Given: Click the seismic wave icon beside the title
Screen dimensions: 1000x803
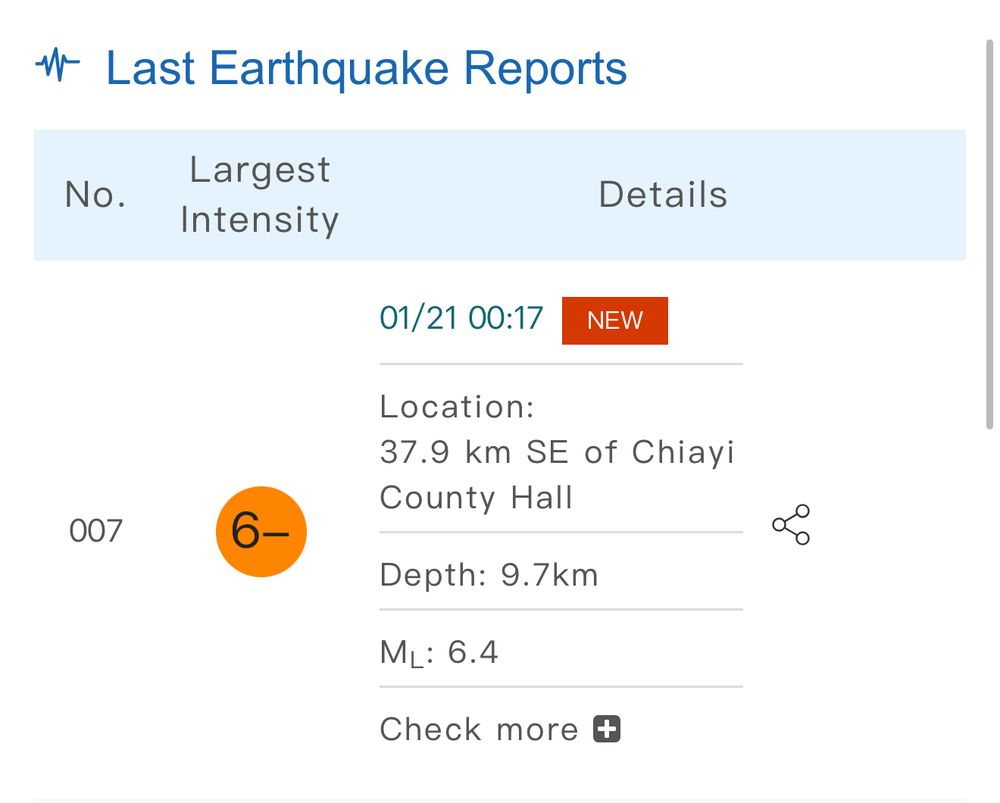Looking at the screenshot, I should click(57, 64).
